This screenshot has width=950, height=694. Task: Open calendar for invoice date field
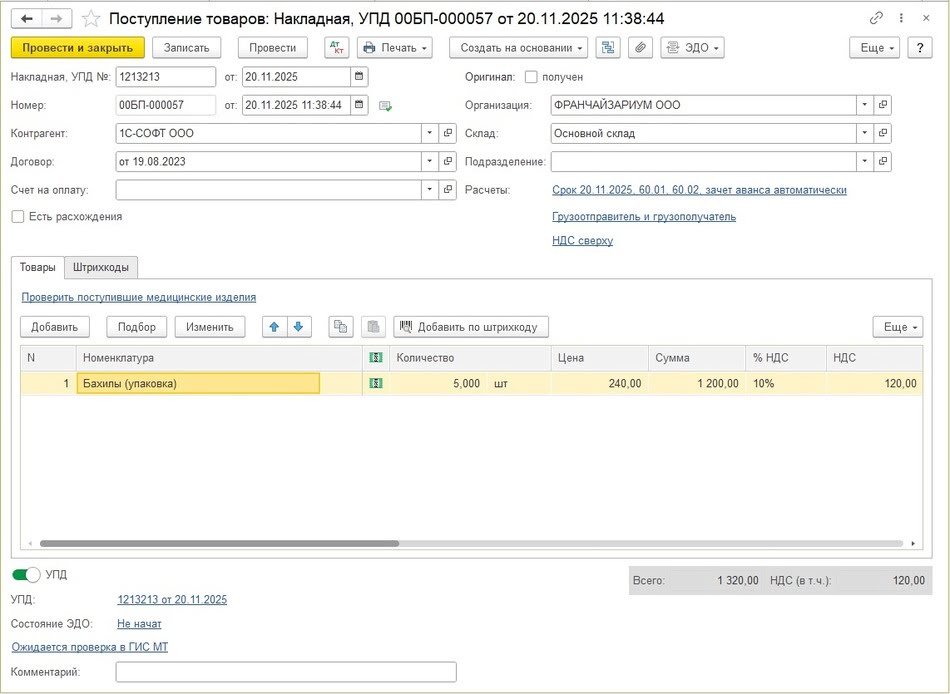360,77
